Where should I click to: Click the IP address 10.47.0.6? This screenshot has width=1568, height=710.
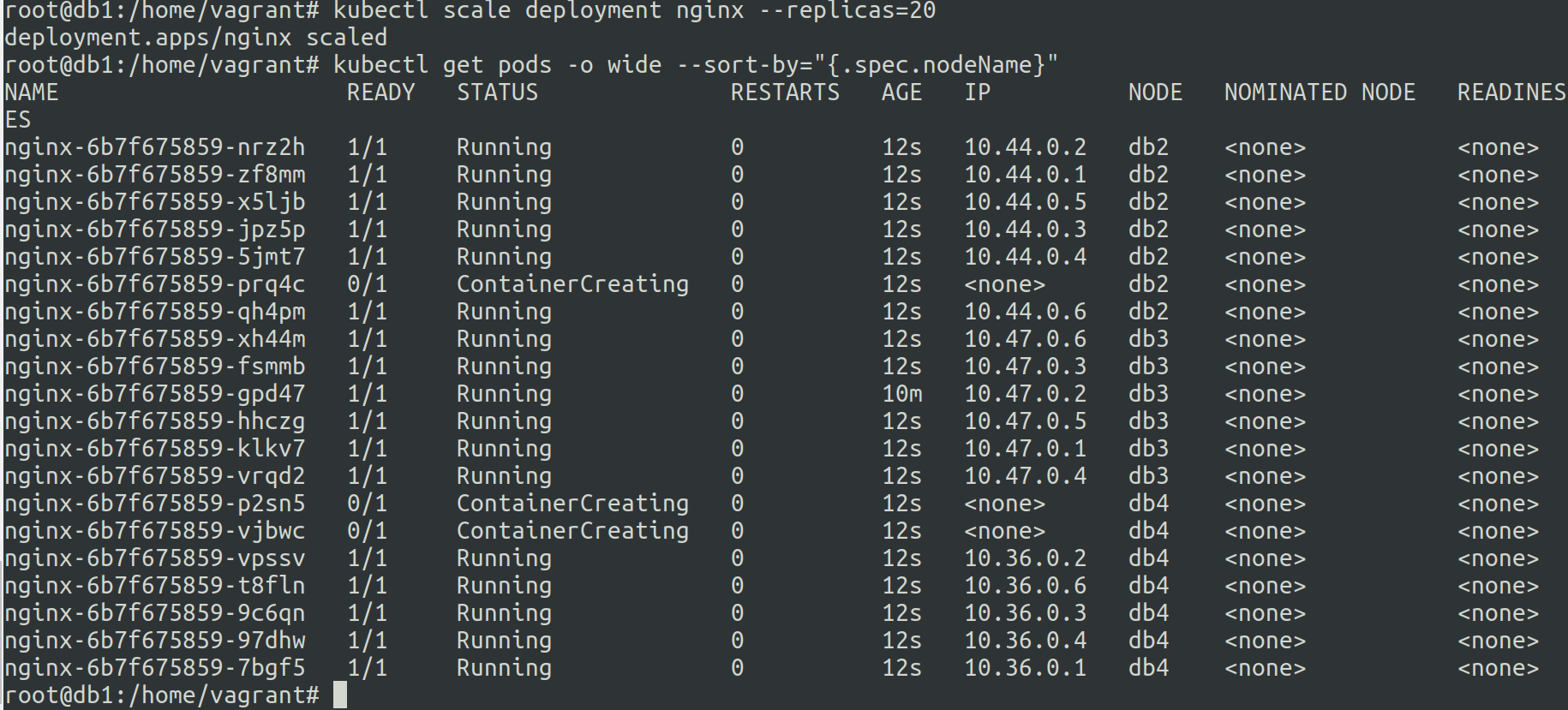coord(1025,339)
